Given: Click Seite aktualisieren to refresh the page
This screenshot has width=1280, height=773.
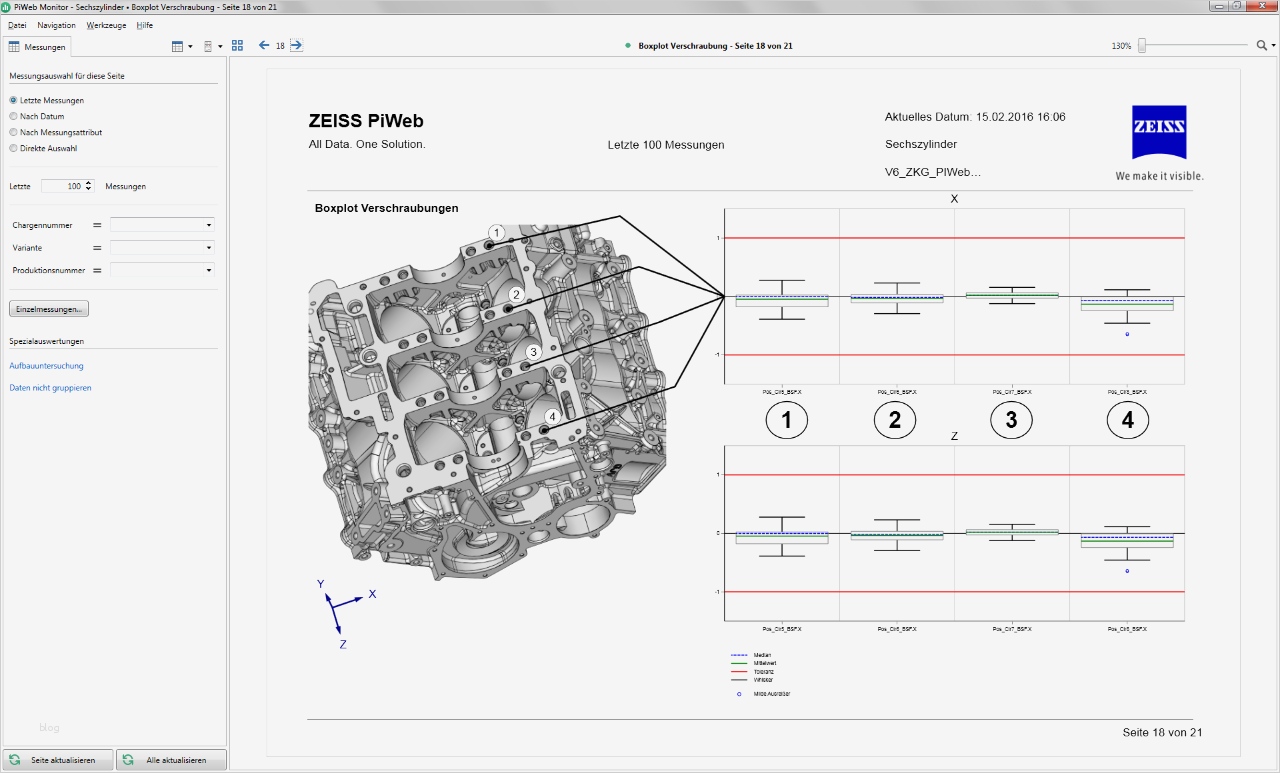Looking at the screenshot, I should pyautogui.click(x=58, y=760).
